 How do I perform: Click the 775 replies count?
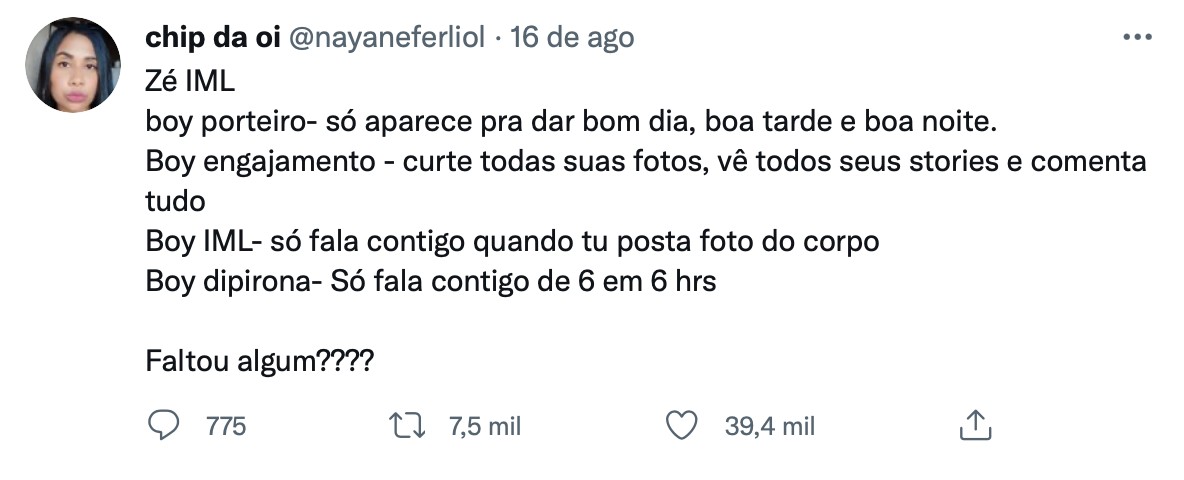[226, 427]
